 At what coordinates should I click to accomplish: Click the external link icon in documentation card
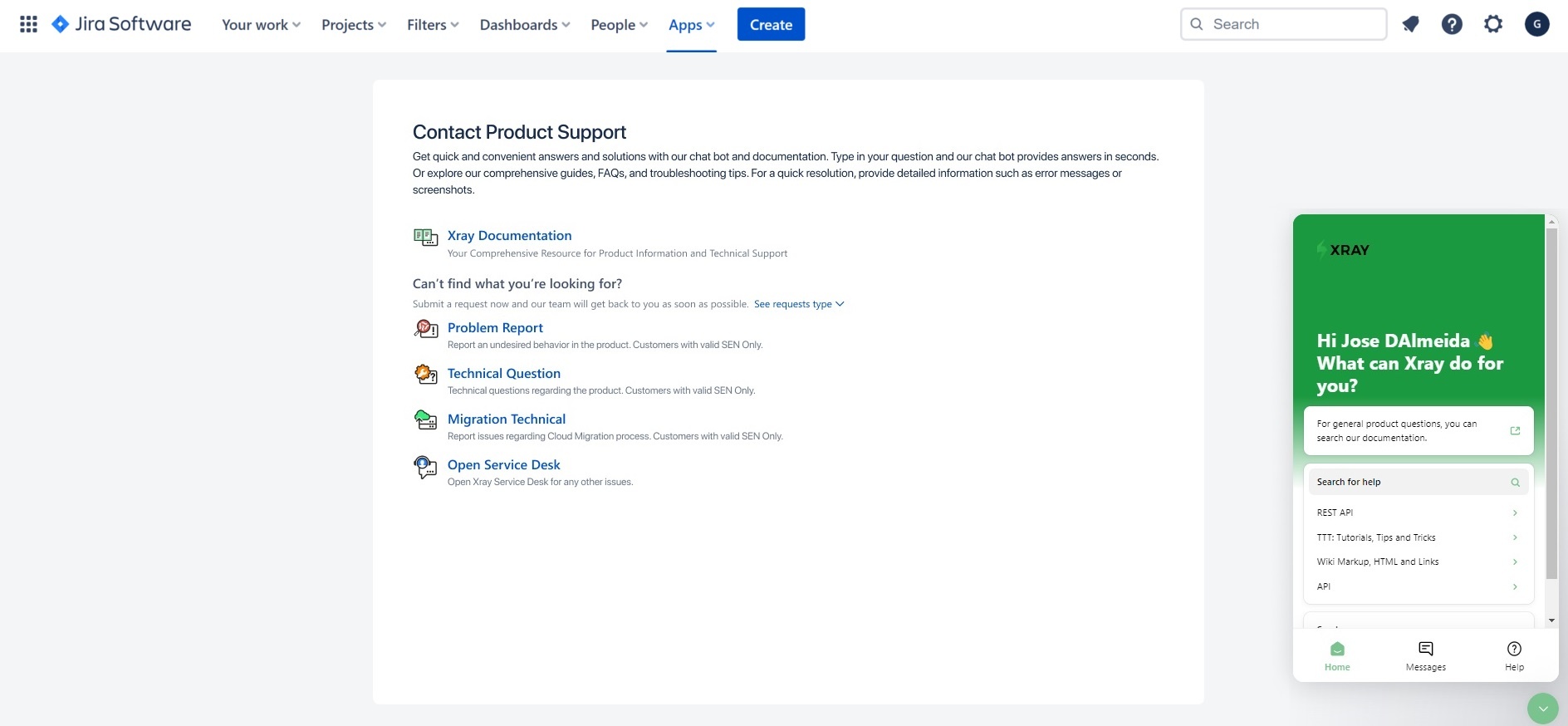(1515, 430)
